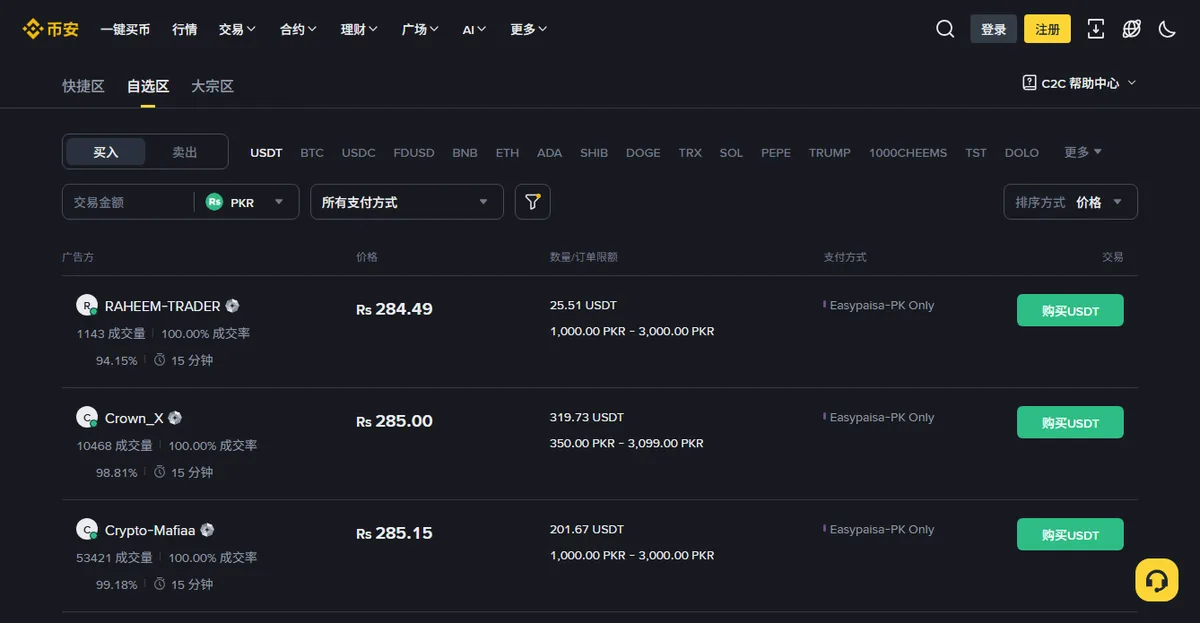Click clock icon in Crypto-Mafiaa row
Screen dimensions: 1200x623
pyautogui.click(x=159, y=584)
